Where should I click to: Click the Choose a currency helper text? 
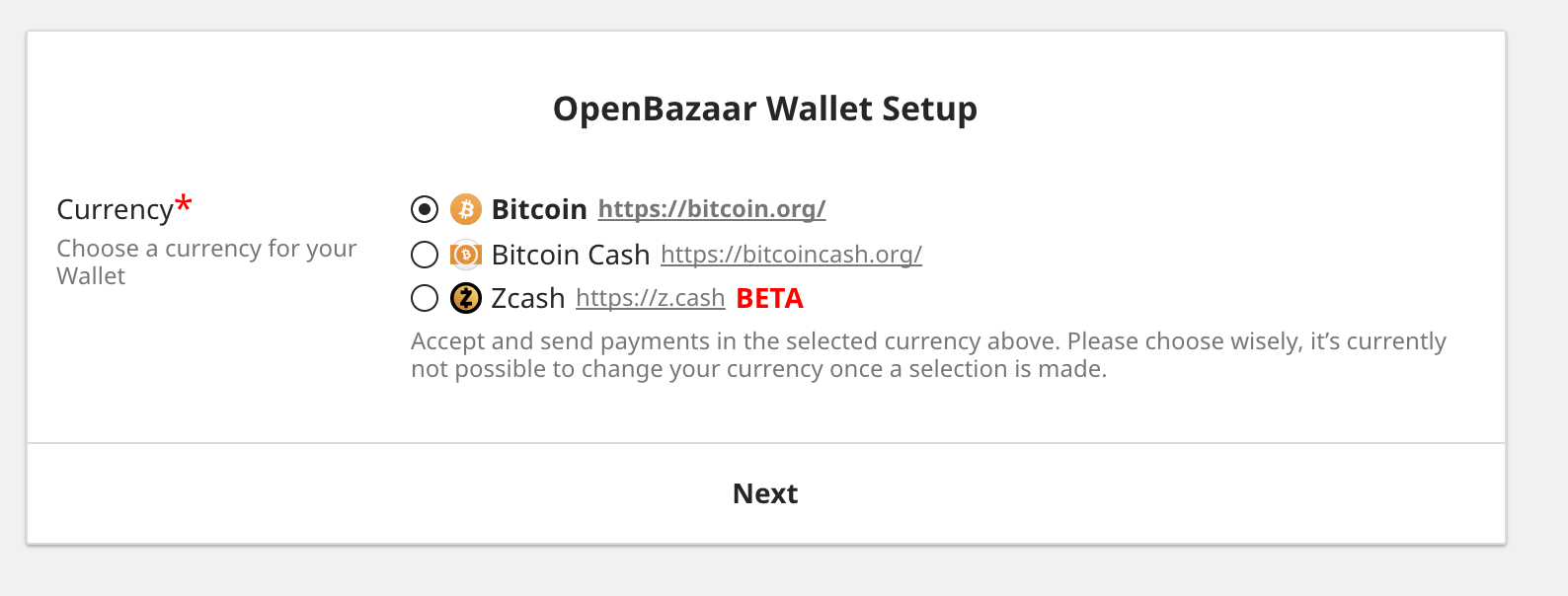tap(205, 261)
